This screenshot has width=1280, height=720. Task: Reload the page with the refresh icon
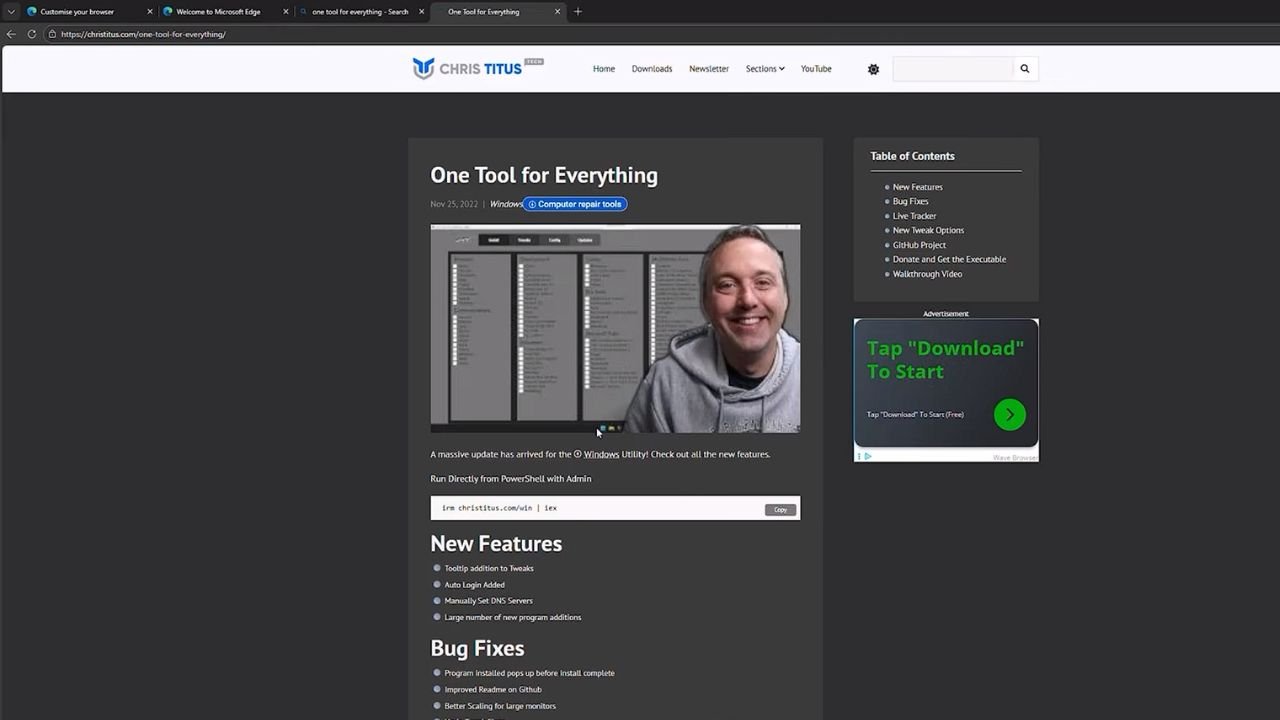pyautogui.click(x=32, y=34)
